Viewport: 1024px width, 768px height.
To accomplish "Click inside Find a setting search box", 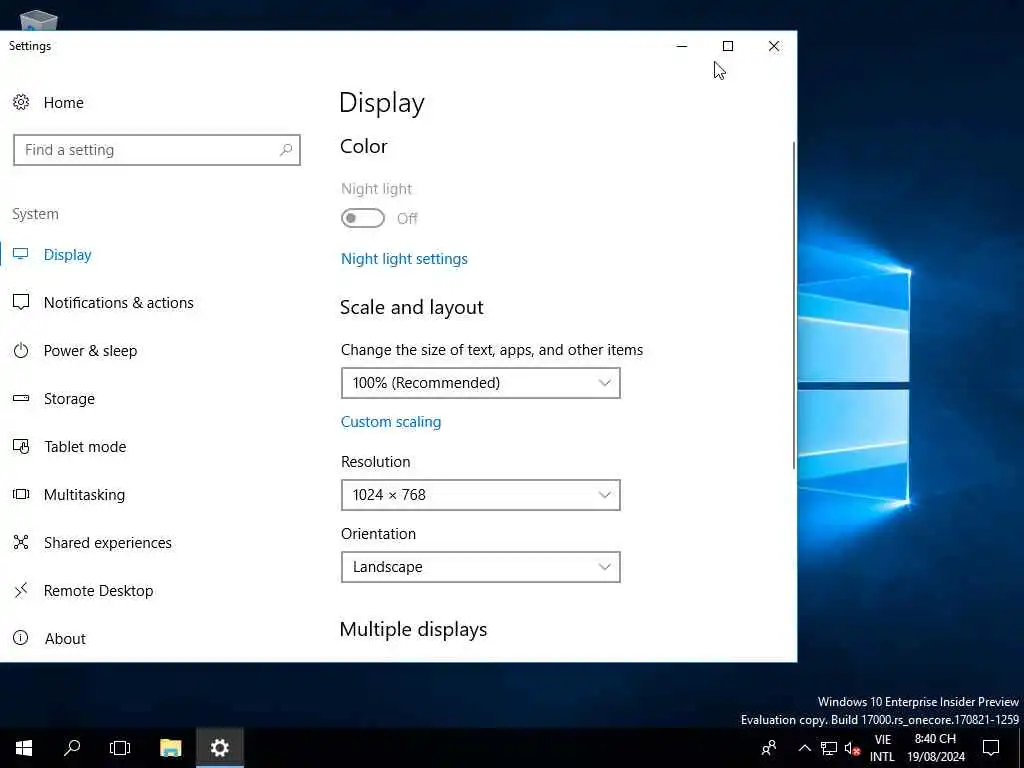I will [x=157, y=150].
